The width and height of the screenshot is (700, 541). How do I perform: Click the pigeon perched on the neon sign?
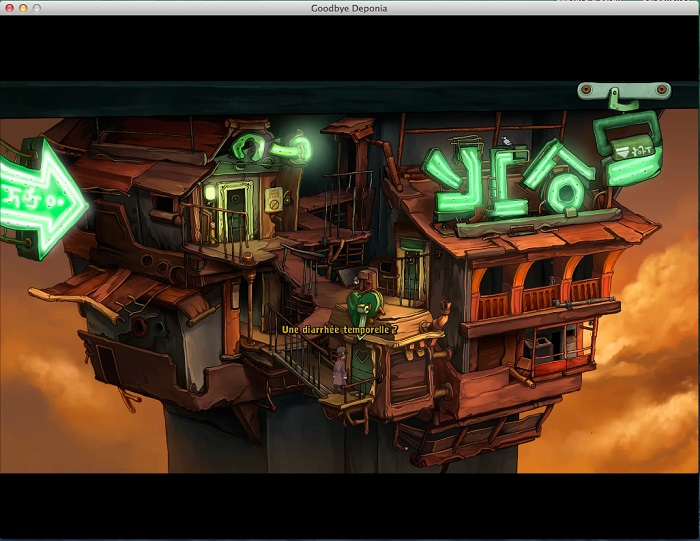click(507, 142)
